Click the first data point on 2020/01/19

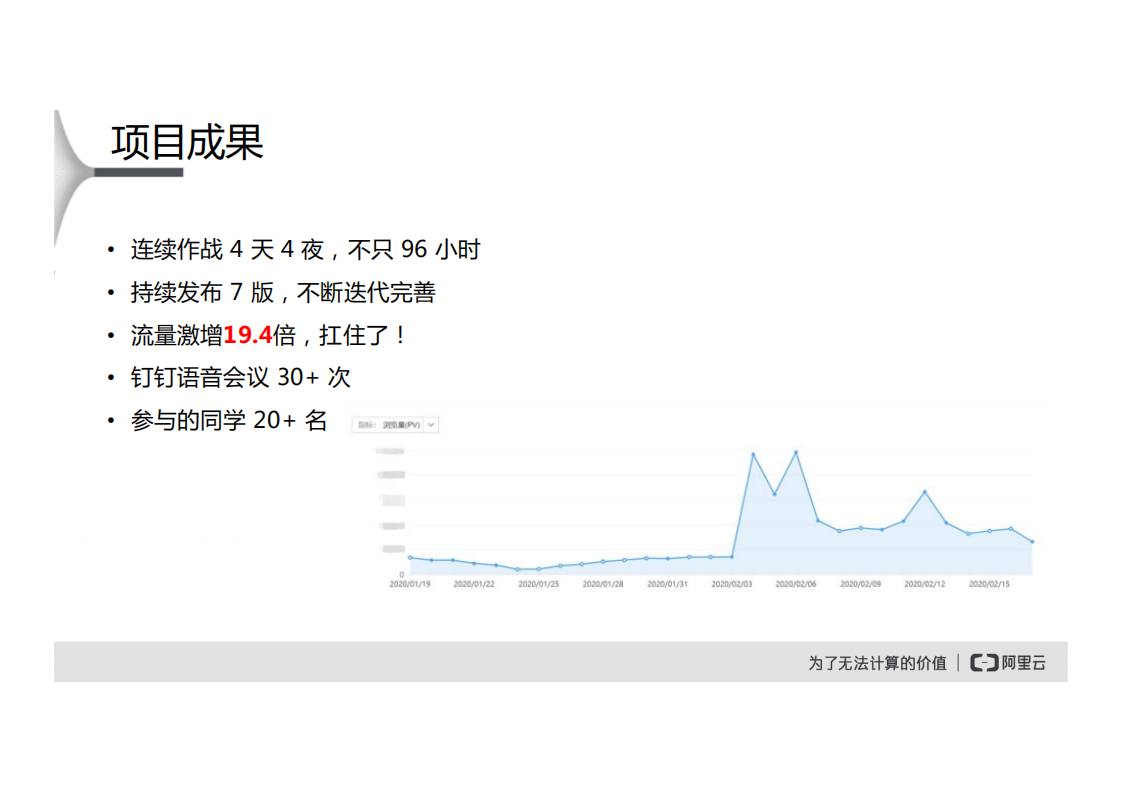[408, 556]
